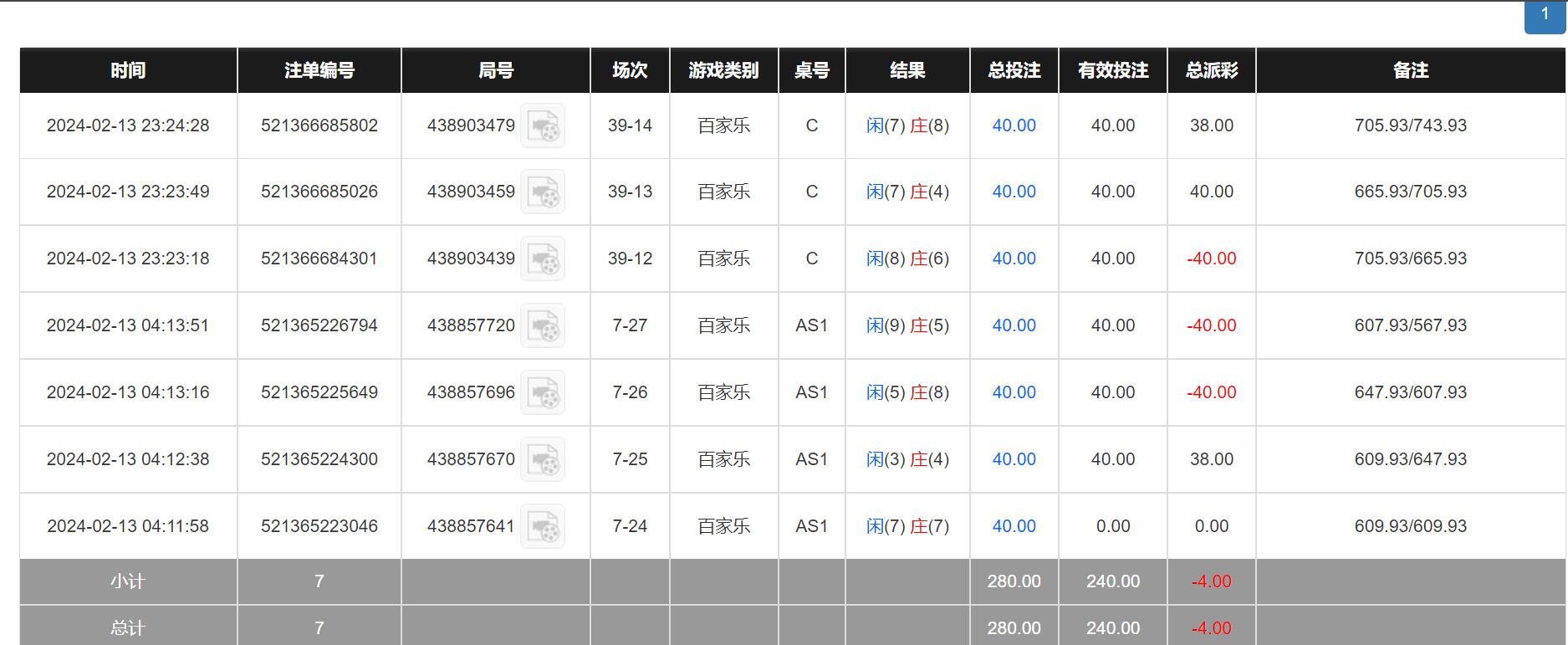Click the 总计 grand total label
This screenshot has width=1568, height=645.
click(128, 627)
